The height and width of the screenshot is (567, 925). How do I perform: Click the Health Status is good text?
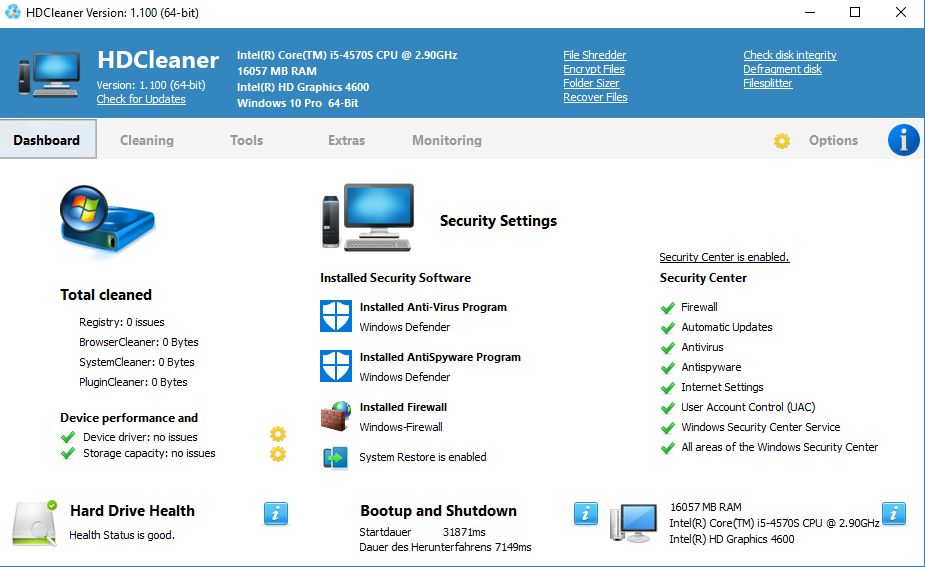(x=122, y=535)
